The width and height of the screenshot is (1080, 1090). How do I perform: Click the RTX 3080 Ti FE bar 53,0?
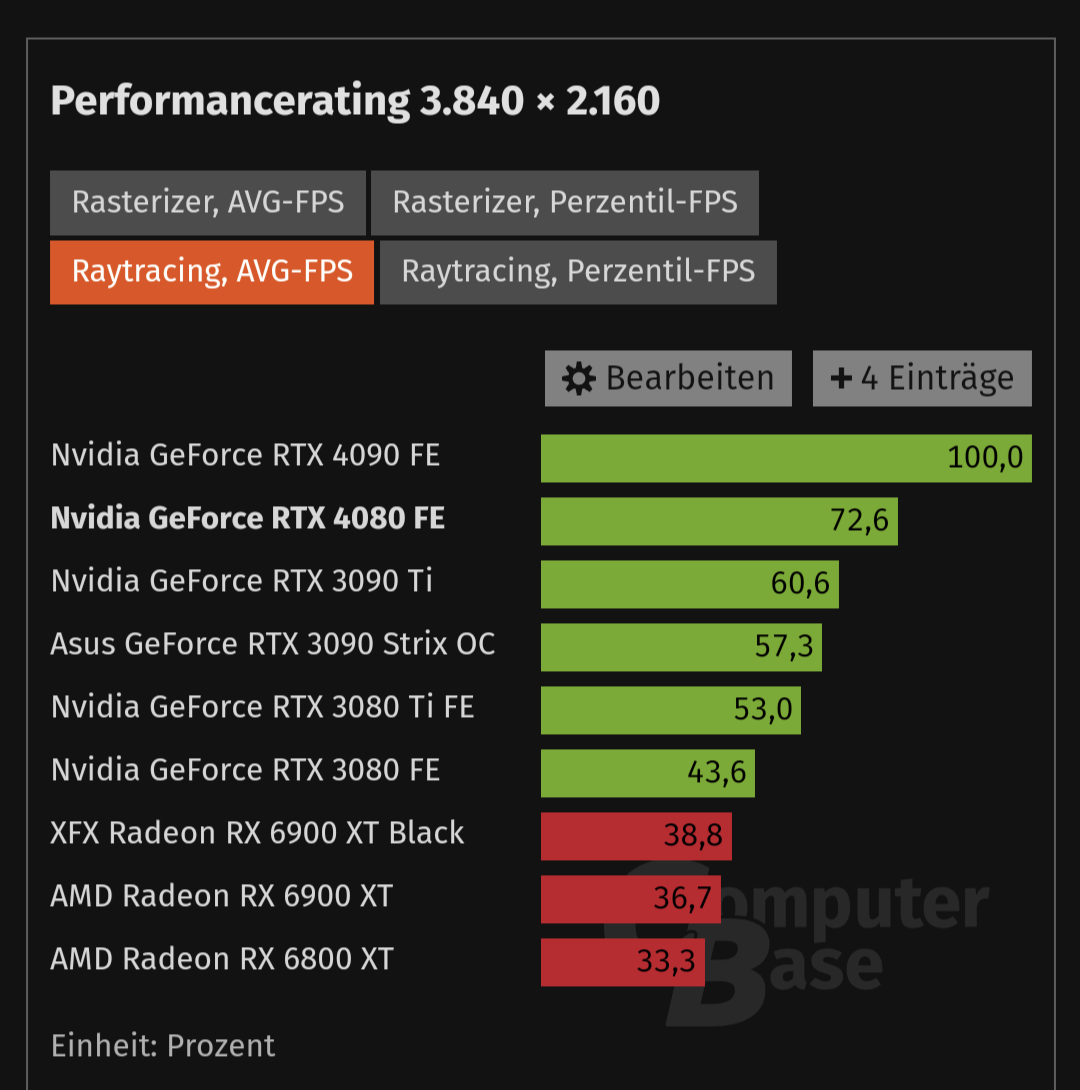[x=671, y=710]
